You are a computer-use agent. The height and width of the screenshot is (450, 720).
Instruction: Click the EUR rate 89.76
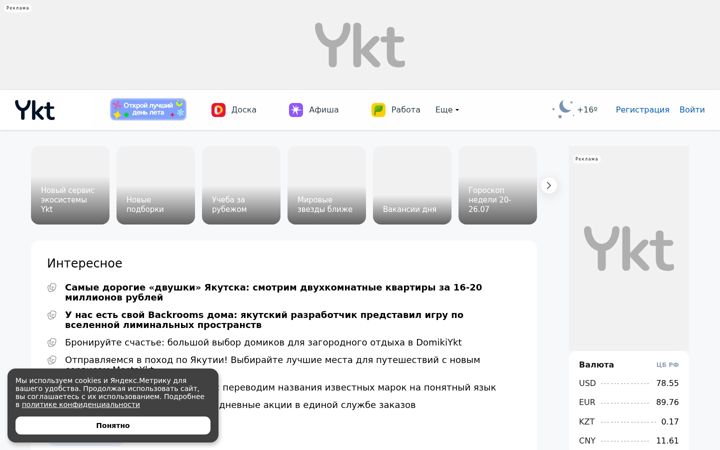click(x=667, y=402)
